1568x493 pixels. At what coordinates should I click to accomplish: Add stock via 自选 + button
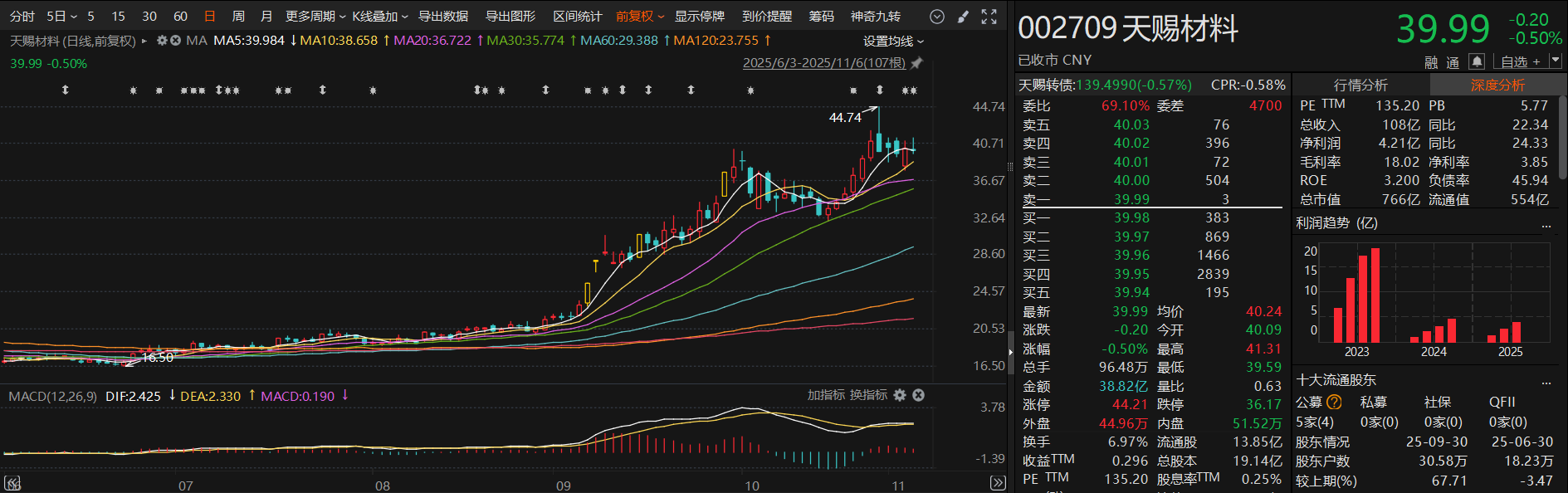pyautogui.click(x=1520, y=61)
